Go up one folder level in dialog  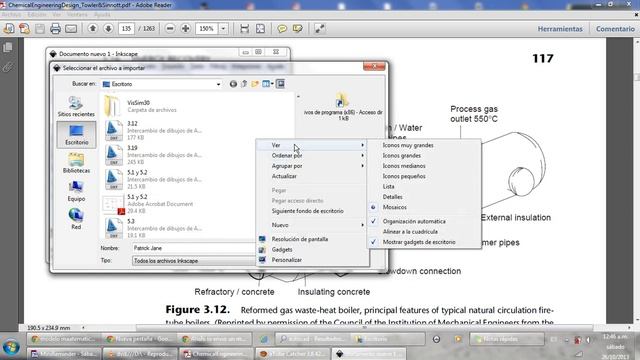coord(244,84)
